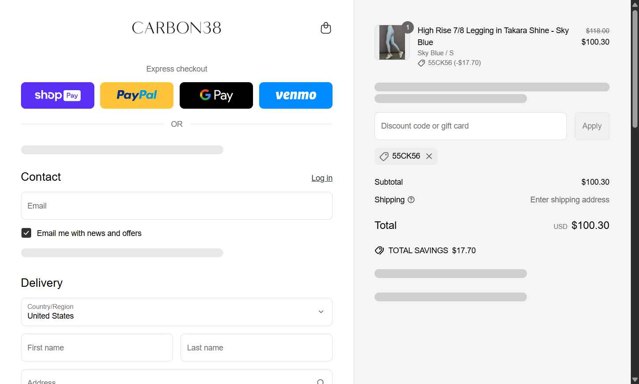Focus the First name field

[97, 348]
